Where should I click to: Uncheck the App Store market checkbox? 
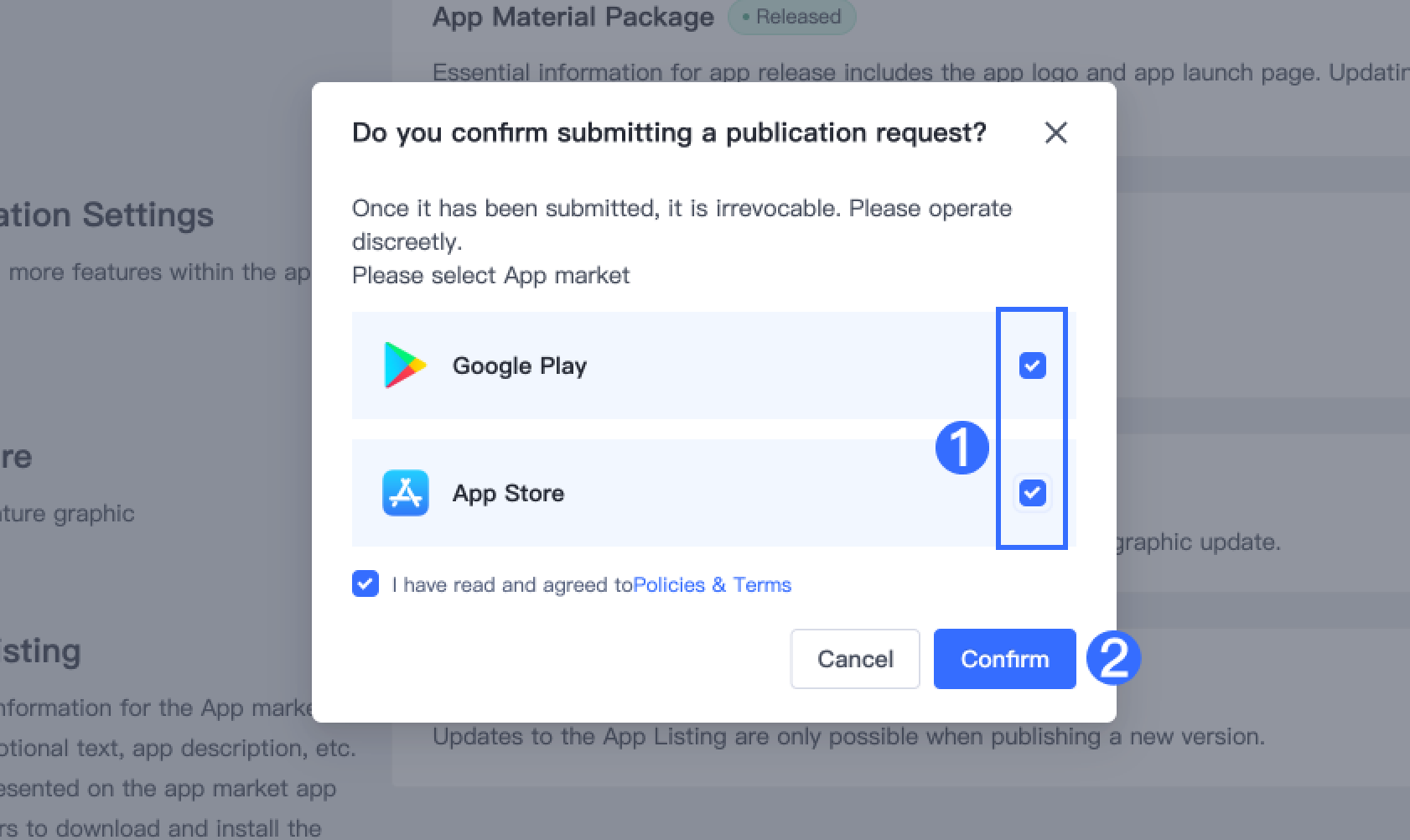[1032, 493]
